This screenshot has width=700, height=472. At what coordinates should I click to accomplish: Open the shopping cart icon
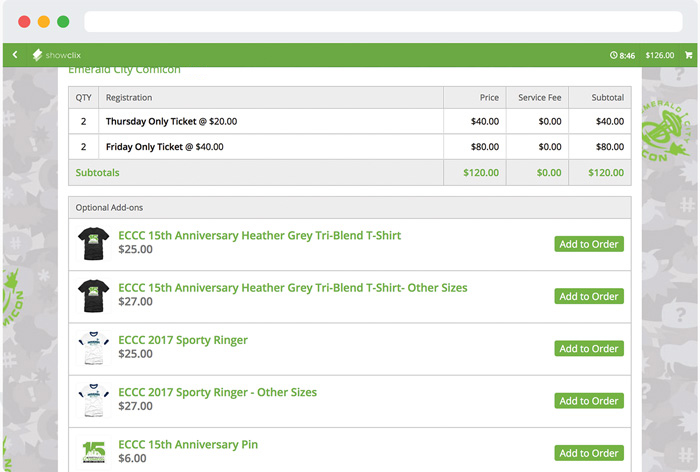[688, 55]
